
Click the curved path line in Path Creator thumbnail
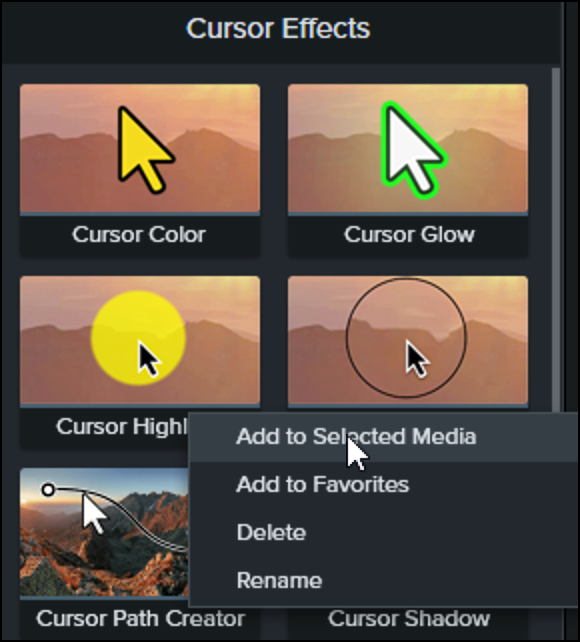tap(135, 518)
